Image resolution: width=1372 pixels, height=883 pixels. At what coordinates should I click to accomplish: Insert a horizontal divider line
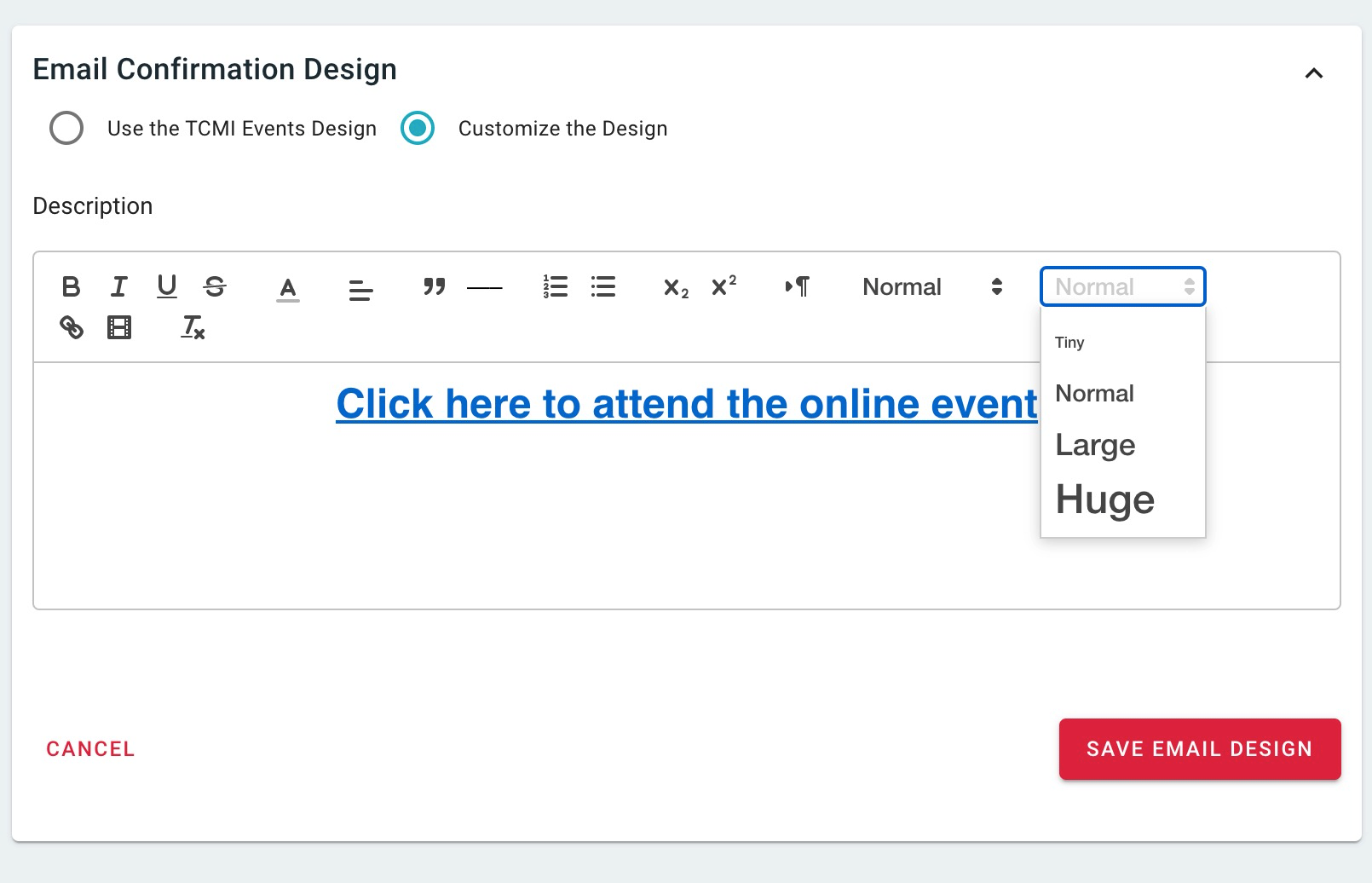(x=483, y=290)
